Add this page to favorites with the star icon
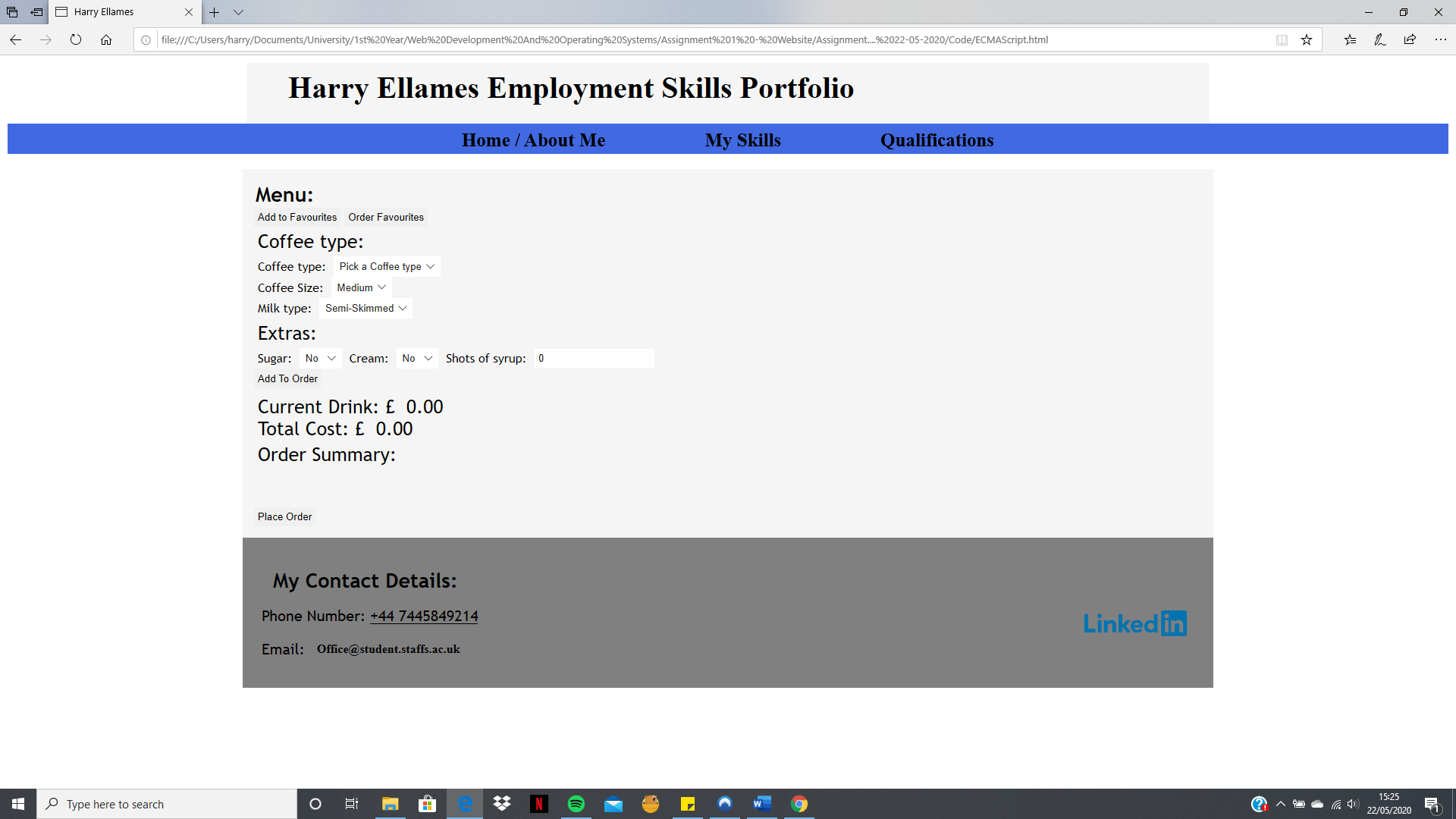 1307,39
